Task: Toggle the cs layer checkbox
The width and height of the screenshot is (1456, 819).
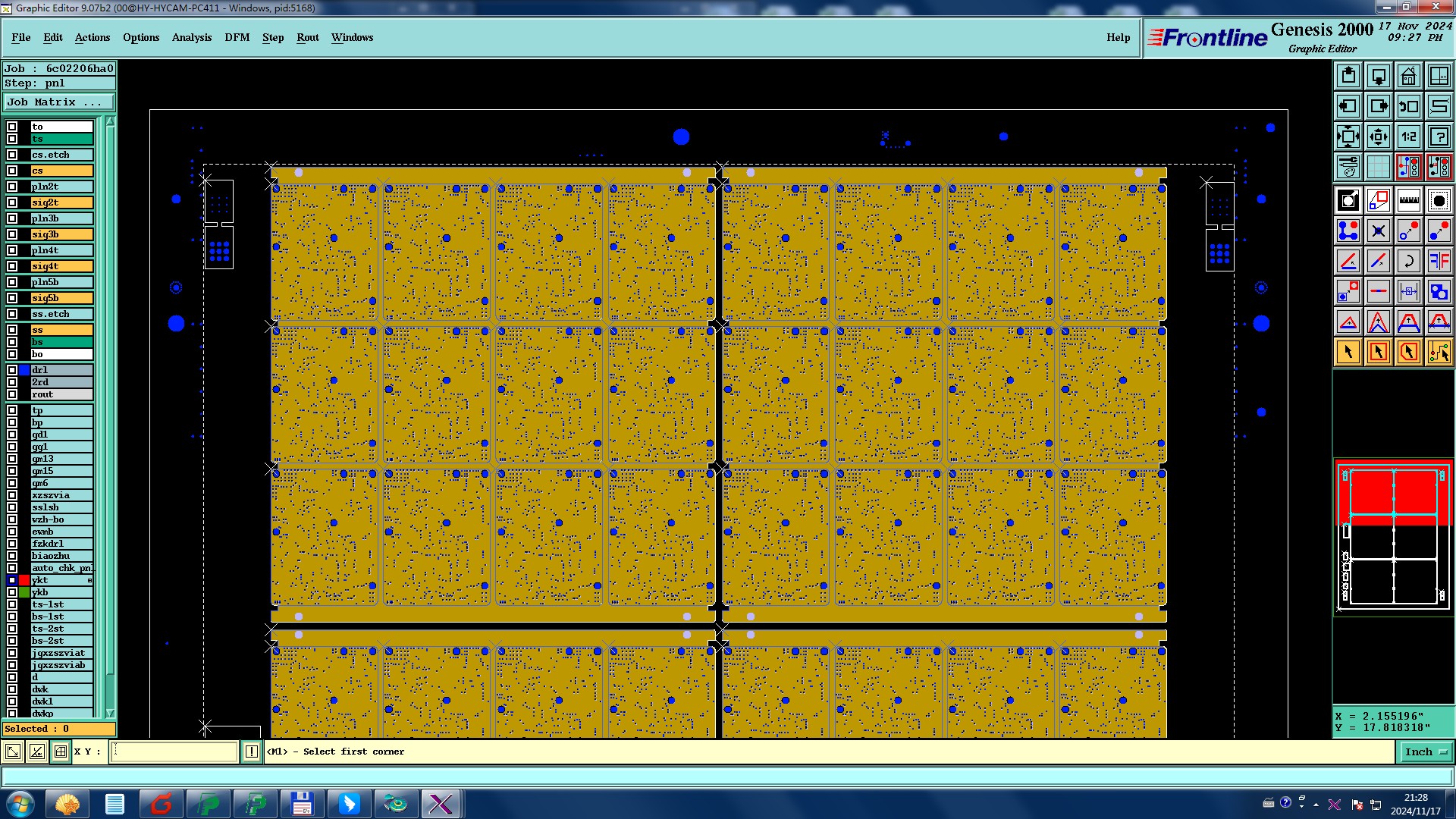Action: [12, 171]
